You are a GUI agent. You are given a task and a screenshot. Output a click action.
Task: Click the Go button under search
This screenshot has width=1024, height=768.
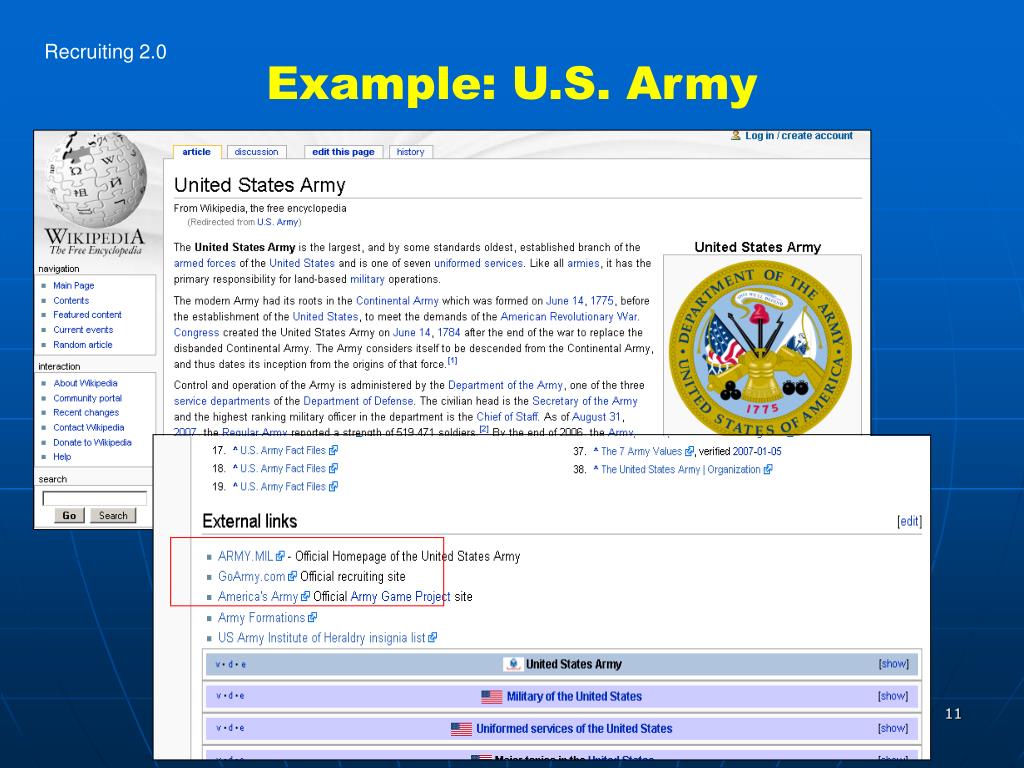coord(69,515)
